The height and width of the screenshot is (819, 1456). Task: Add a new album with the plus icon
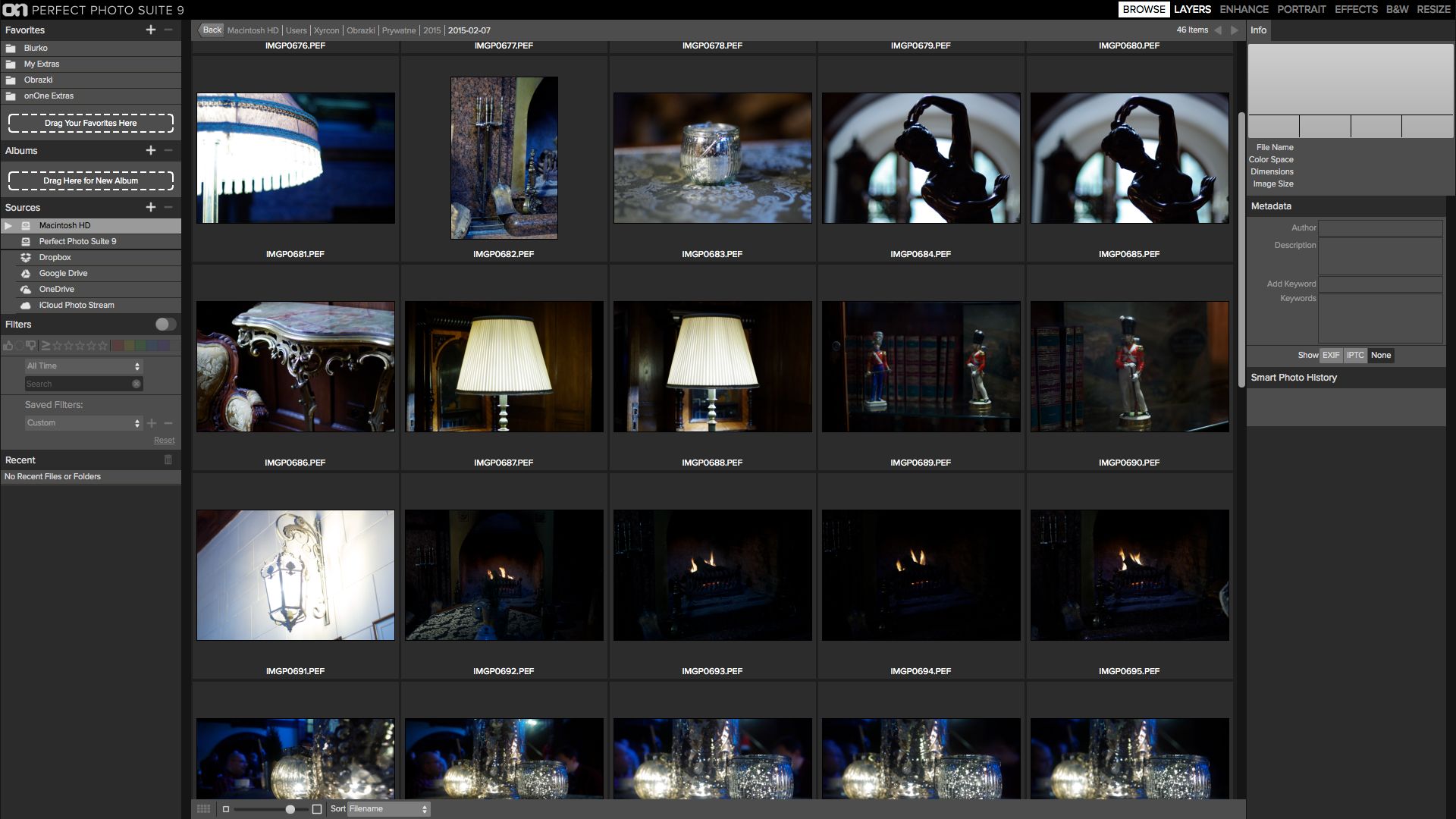tap(152, 150)
